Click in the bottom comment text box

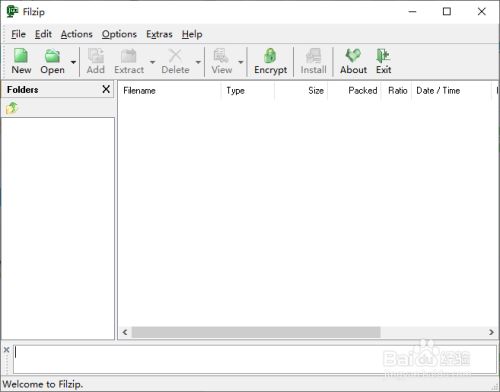(255, 359)
